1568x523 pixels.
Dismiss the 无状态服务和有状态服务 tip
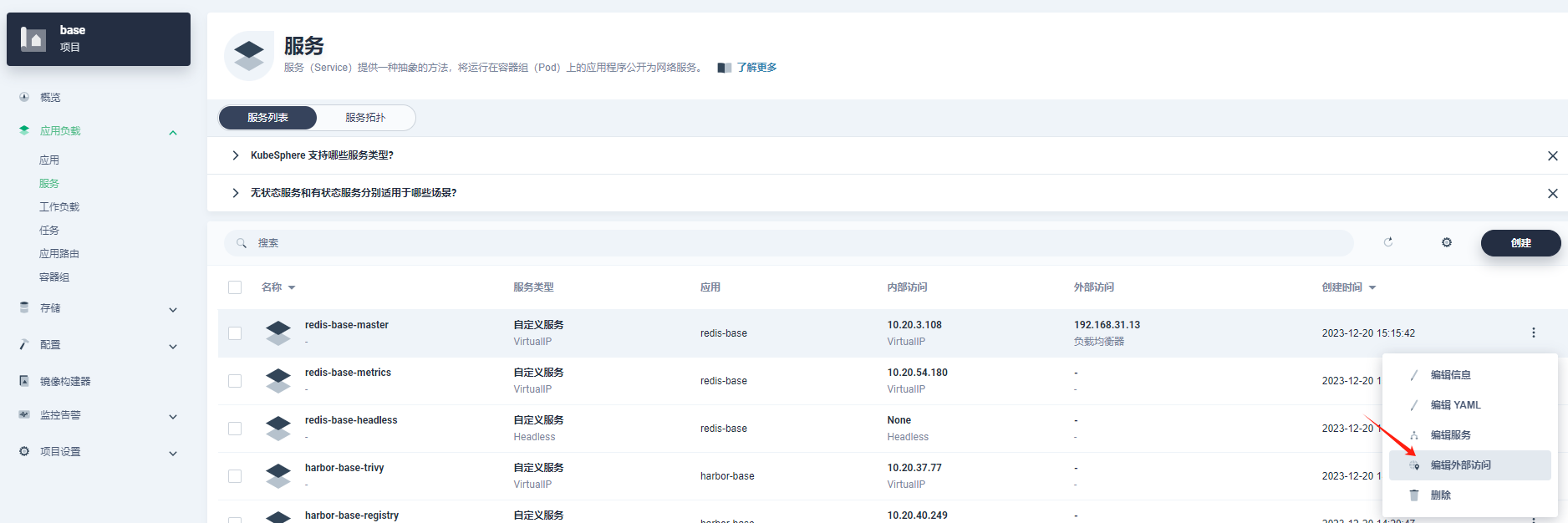click(x=1553, y=194)
